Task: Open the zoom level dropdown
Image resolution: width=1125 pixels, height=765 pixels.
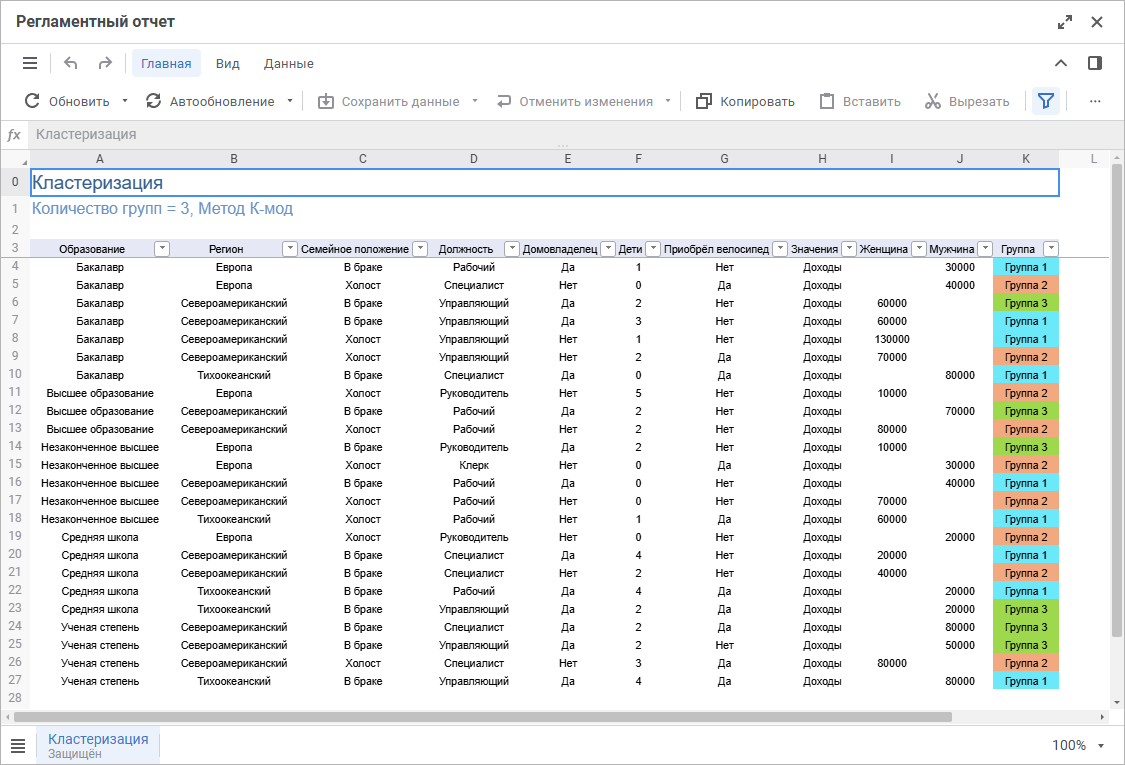Action: pyautogui.click(x=1101, y=746)
